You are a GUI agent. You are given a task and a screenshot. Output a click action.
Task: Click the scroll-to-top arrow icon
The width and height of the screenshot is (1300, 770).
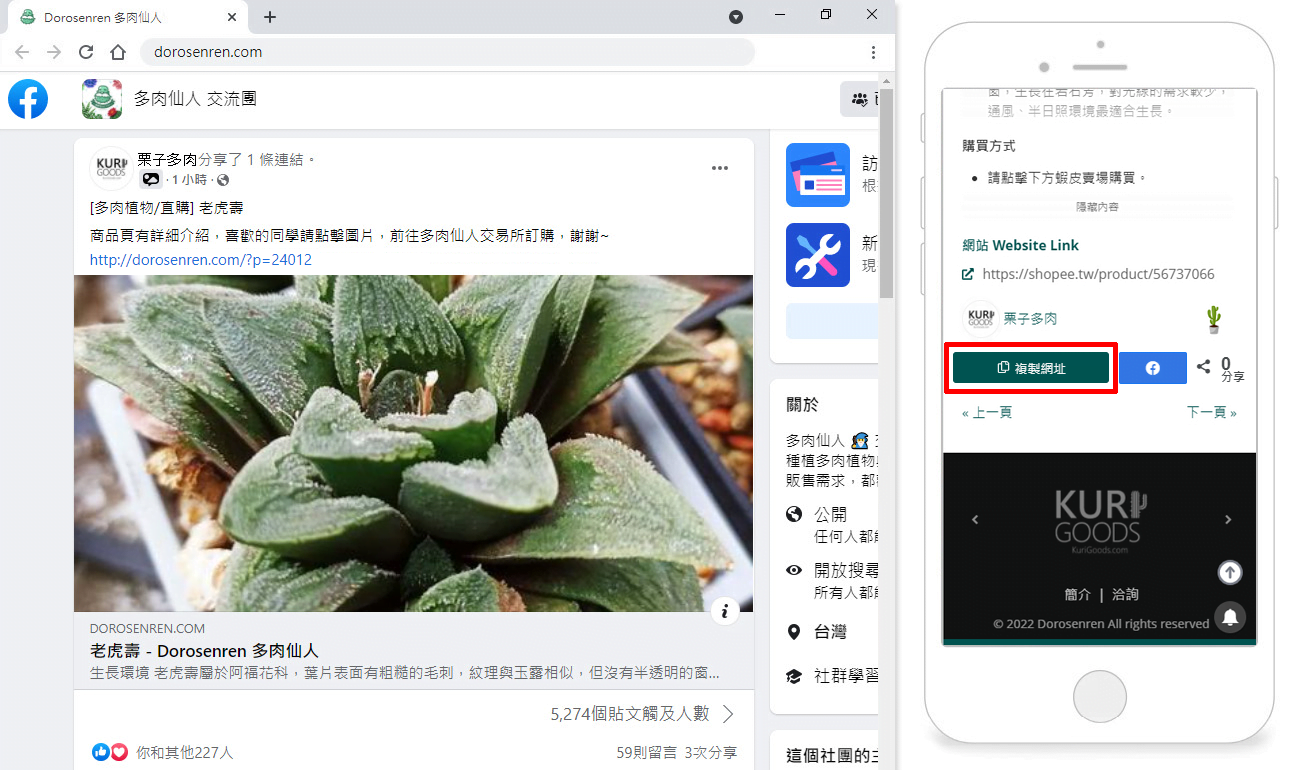1230,572
